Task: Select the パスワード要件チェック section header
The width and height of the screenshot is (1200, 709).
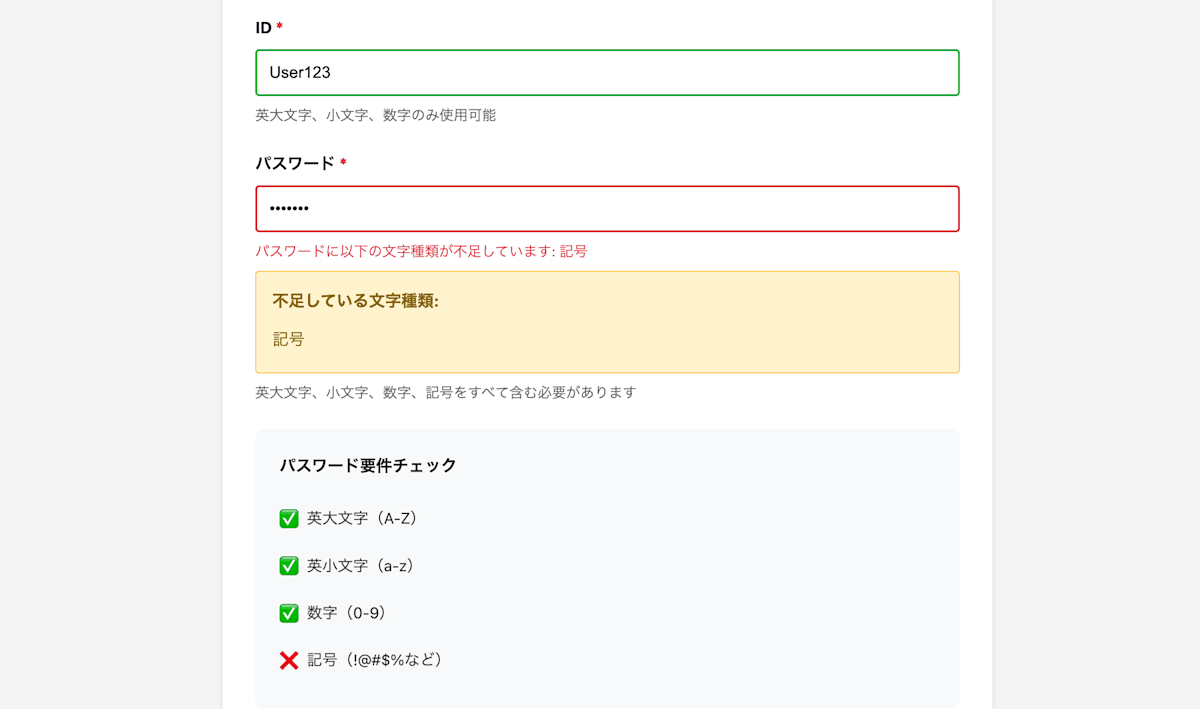Action: click(x=367, y=464)
